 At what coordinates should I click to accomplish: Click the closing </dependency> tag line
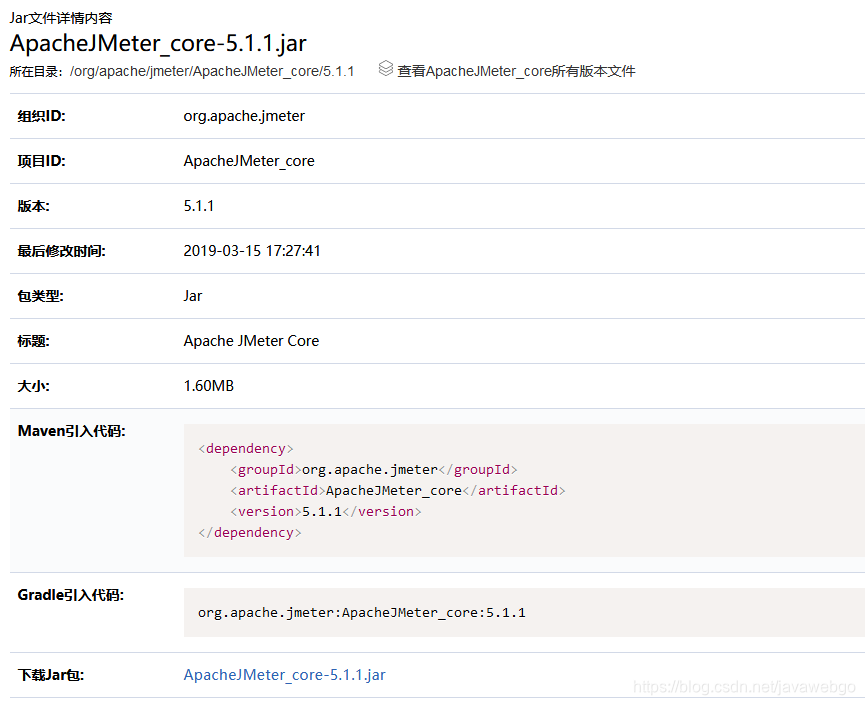coord(249,532)
